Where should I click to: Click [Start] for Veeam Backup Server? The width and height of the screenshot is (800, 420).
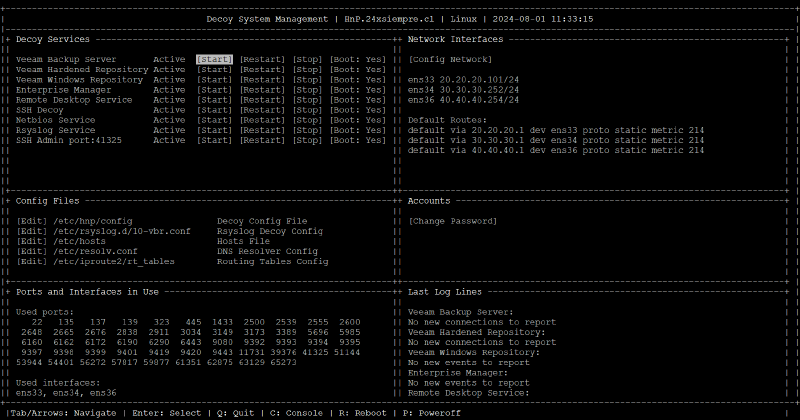tap(214, 59)
